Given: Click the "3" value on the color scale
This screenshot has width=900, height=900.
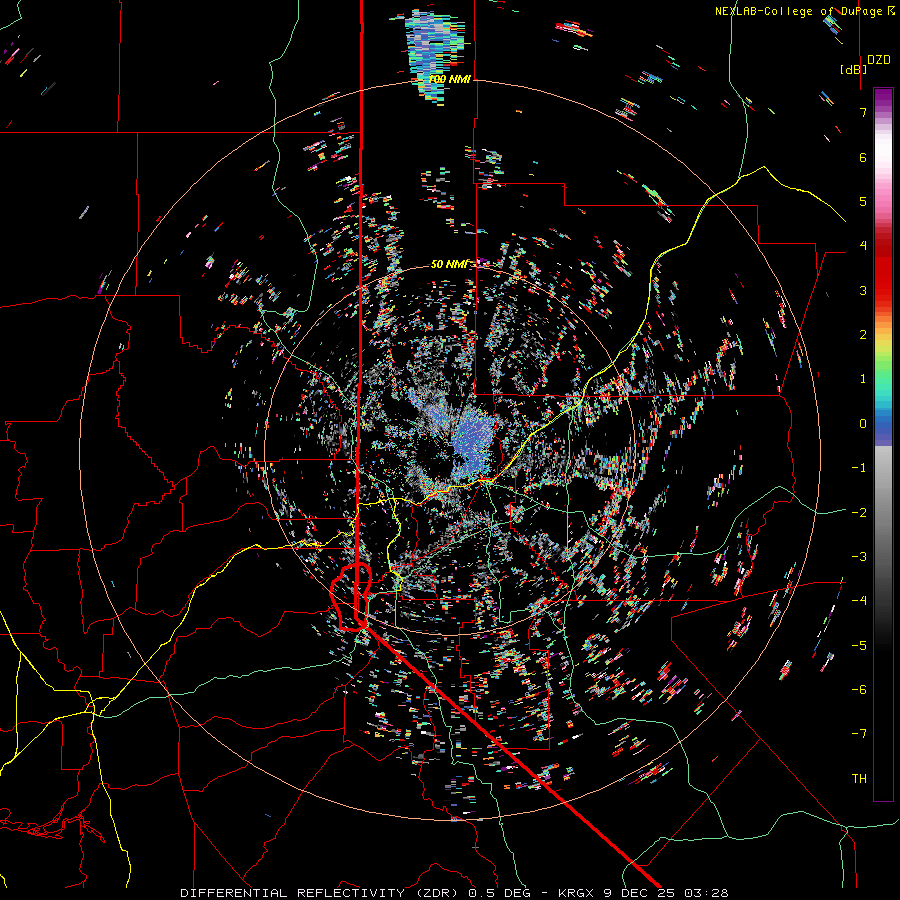Looking at the screenshot, I should (863, 290).
